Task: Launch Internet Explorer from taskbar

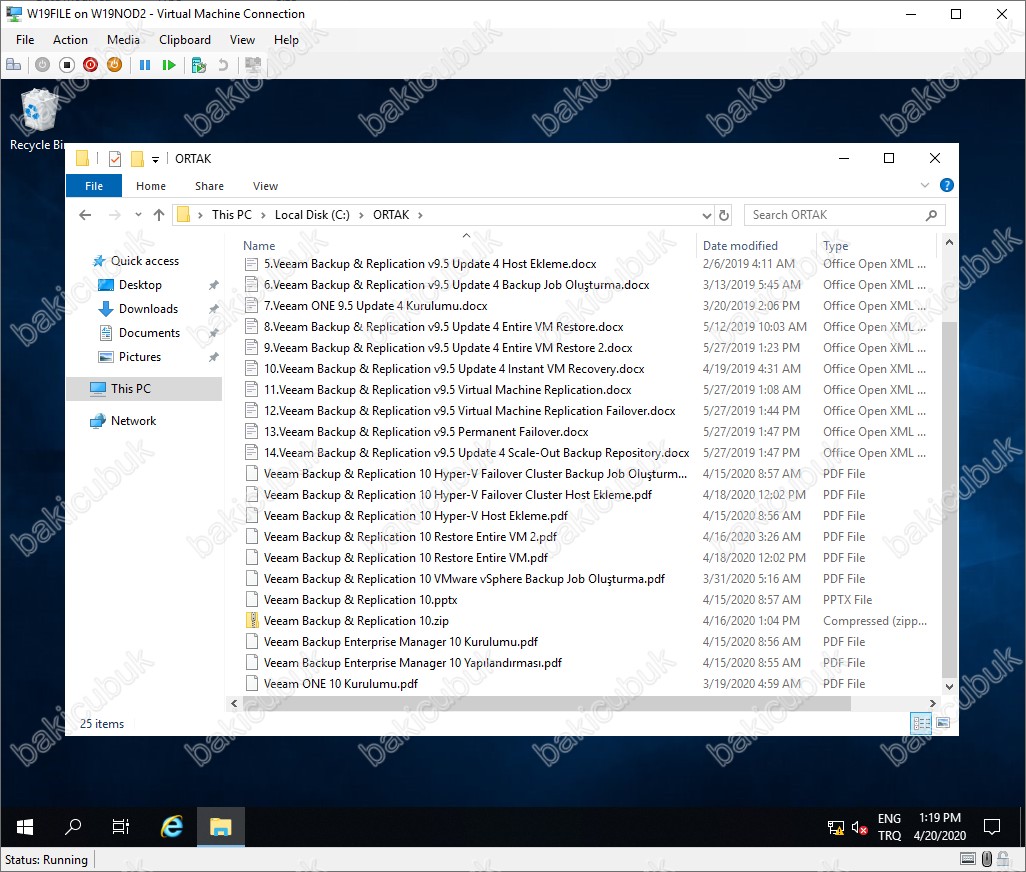Action: (172, 827)
